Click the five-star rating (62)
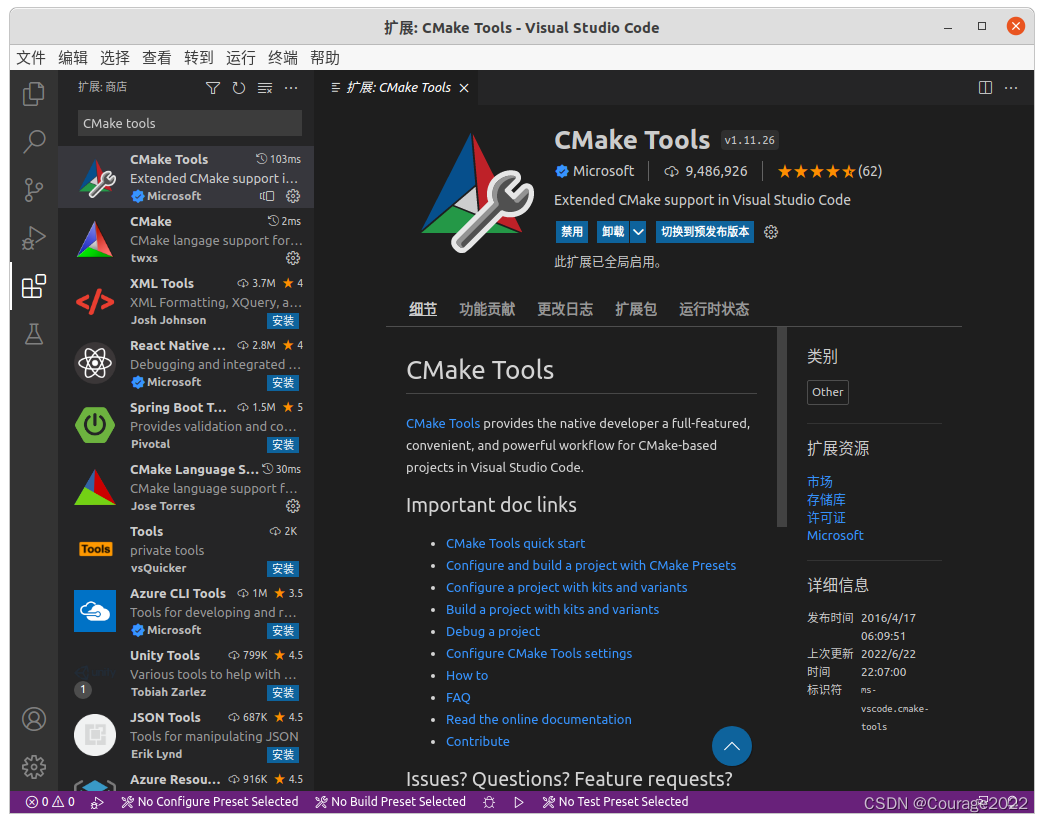Image resolution: width=1044 pixels, height=823 pixels. pos(830,171)
